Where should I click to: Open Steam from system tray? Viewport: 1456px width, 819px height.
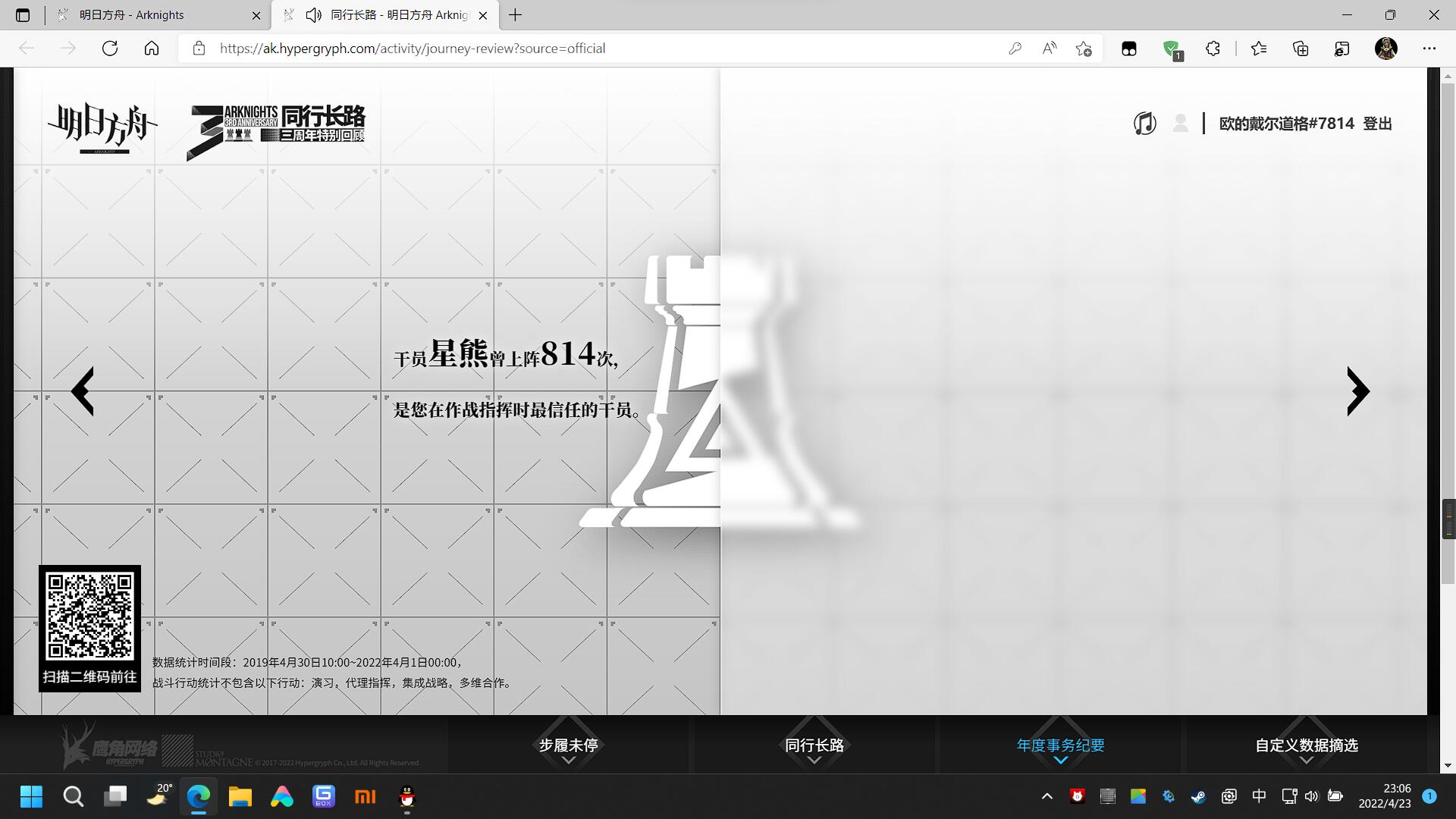click(x=1198, y=796)
